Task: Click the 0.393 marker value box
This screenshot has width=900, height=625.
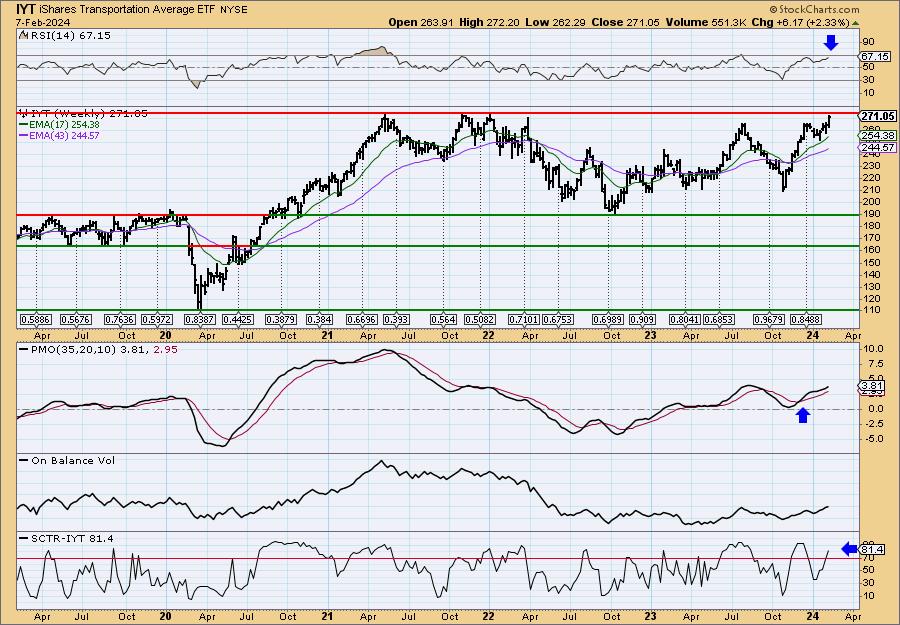Action: pyautogui.click(x=396, y=319)
